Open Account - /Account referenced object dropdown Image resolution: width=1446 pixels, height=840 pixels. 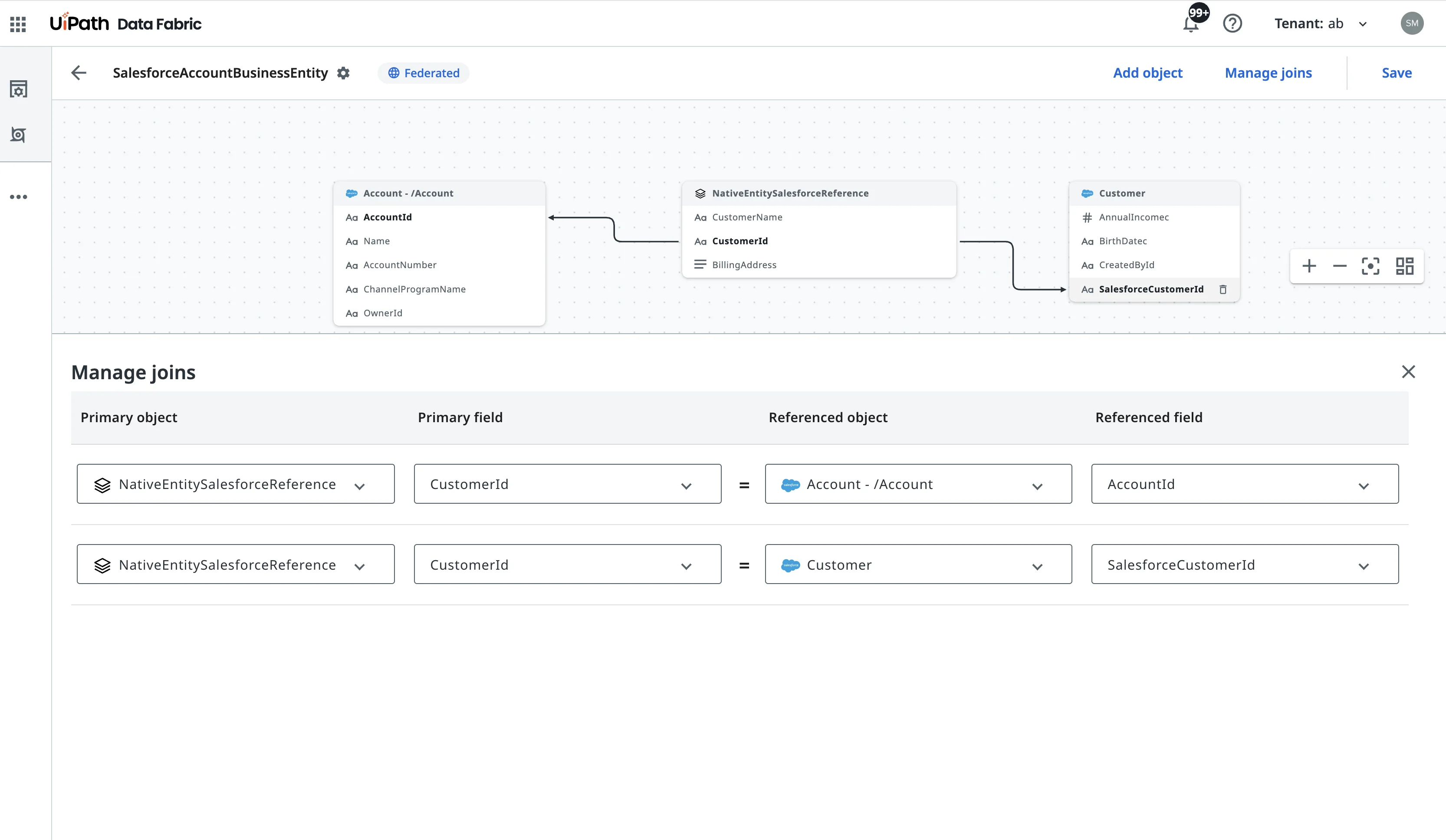[918, 484]
